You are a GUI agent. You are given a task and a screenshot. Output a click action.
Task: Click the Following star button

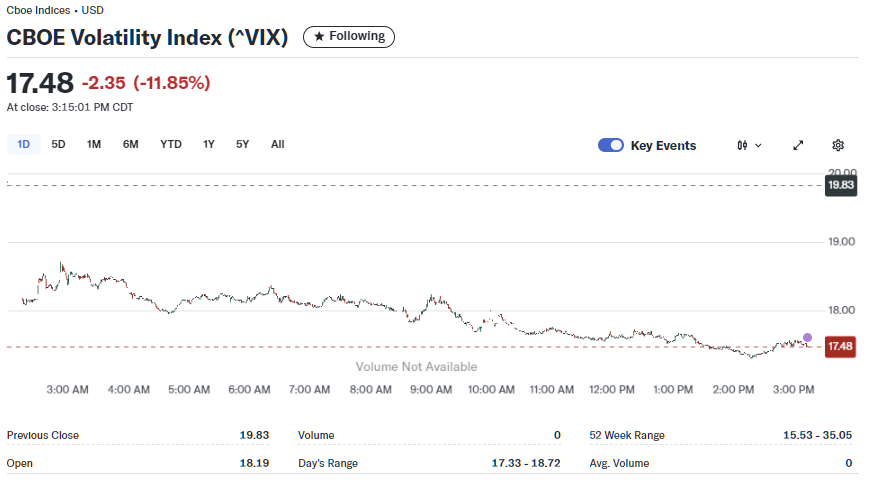pos(349,37)
